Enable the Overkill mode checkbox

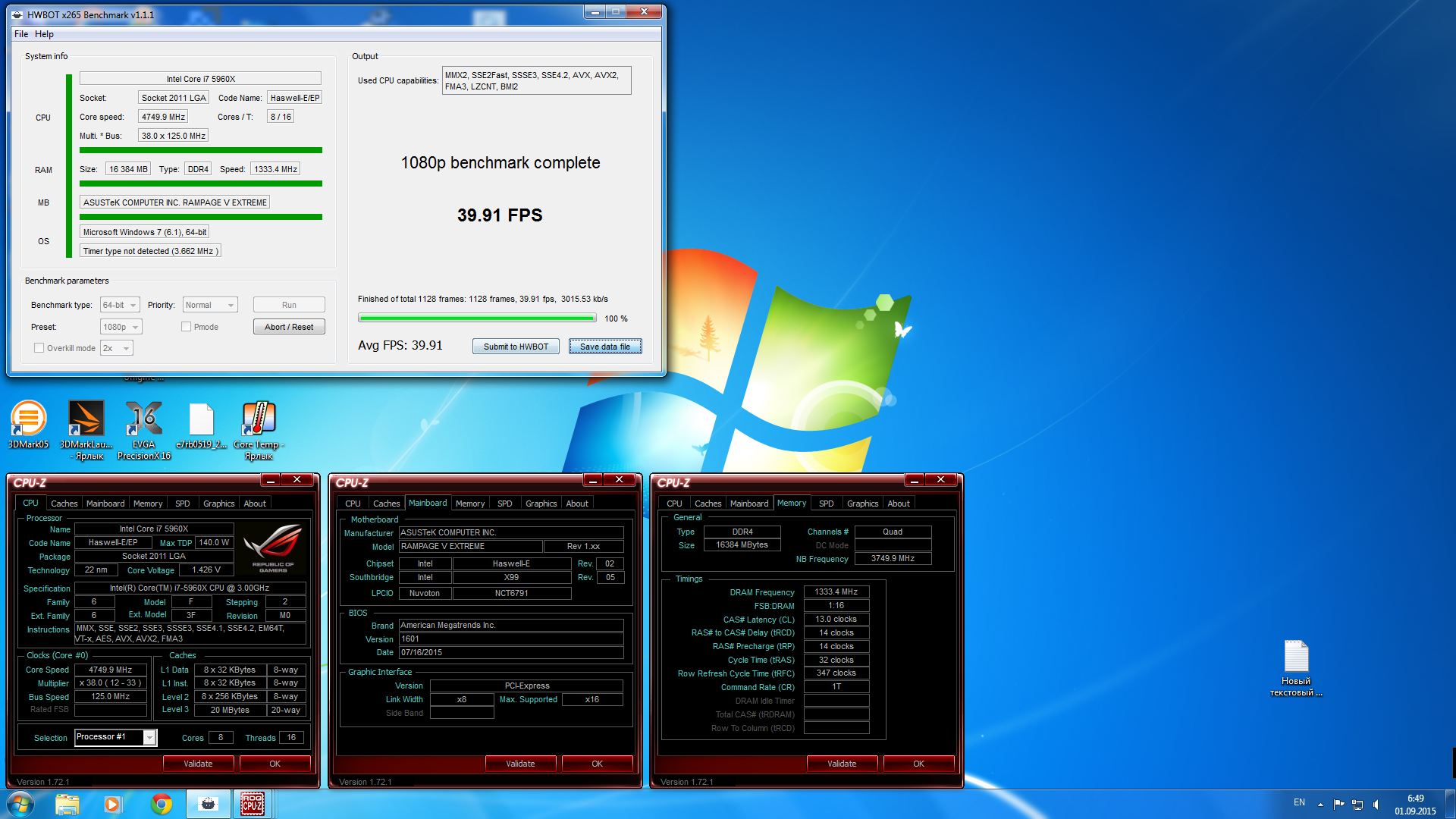39,348
